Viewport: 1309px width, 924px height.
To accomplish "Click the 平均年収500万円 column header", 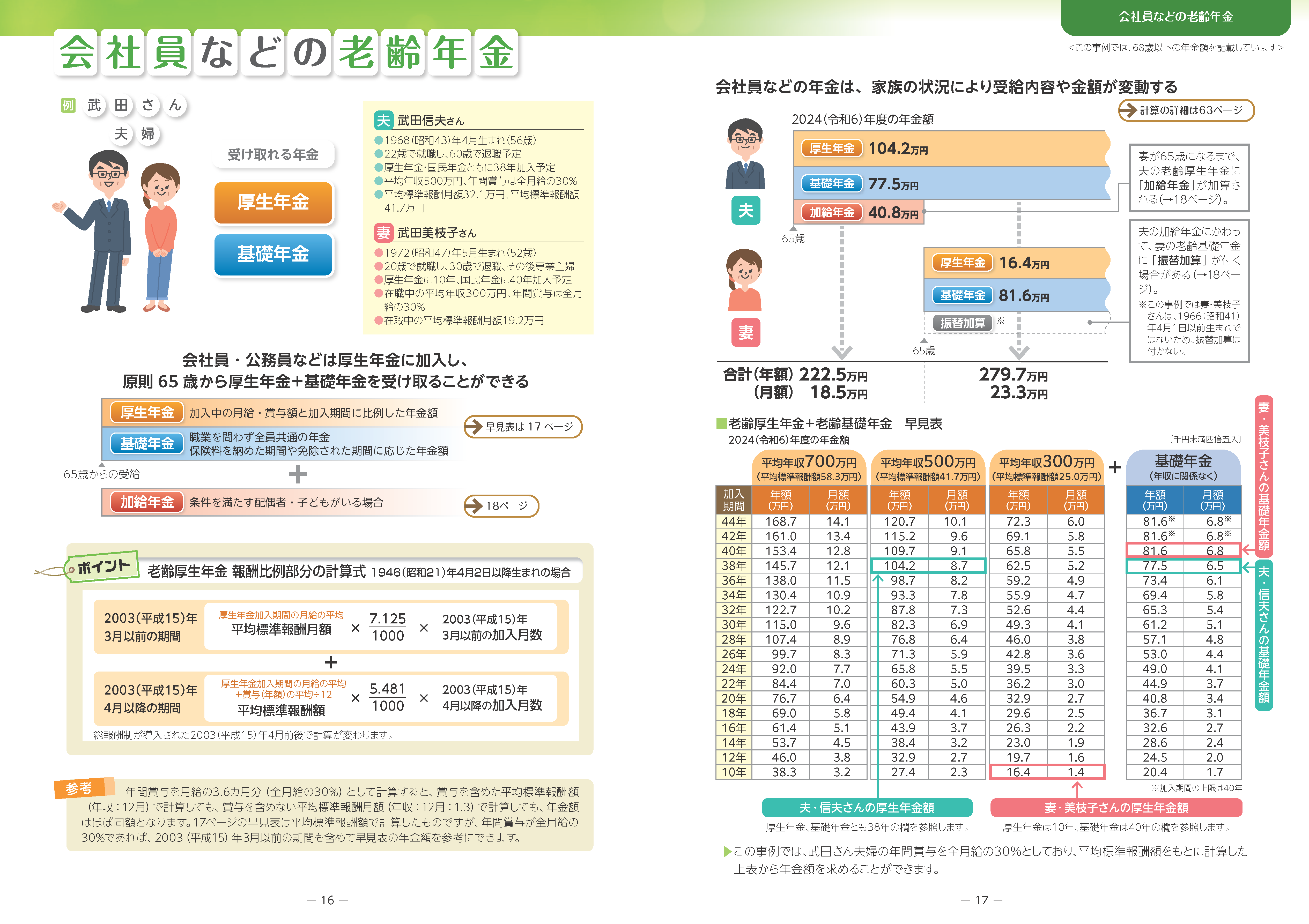I will (x=928, y=468).
